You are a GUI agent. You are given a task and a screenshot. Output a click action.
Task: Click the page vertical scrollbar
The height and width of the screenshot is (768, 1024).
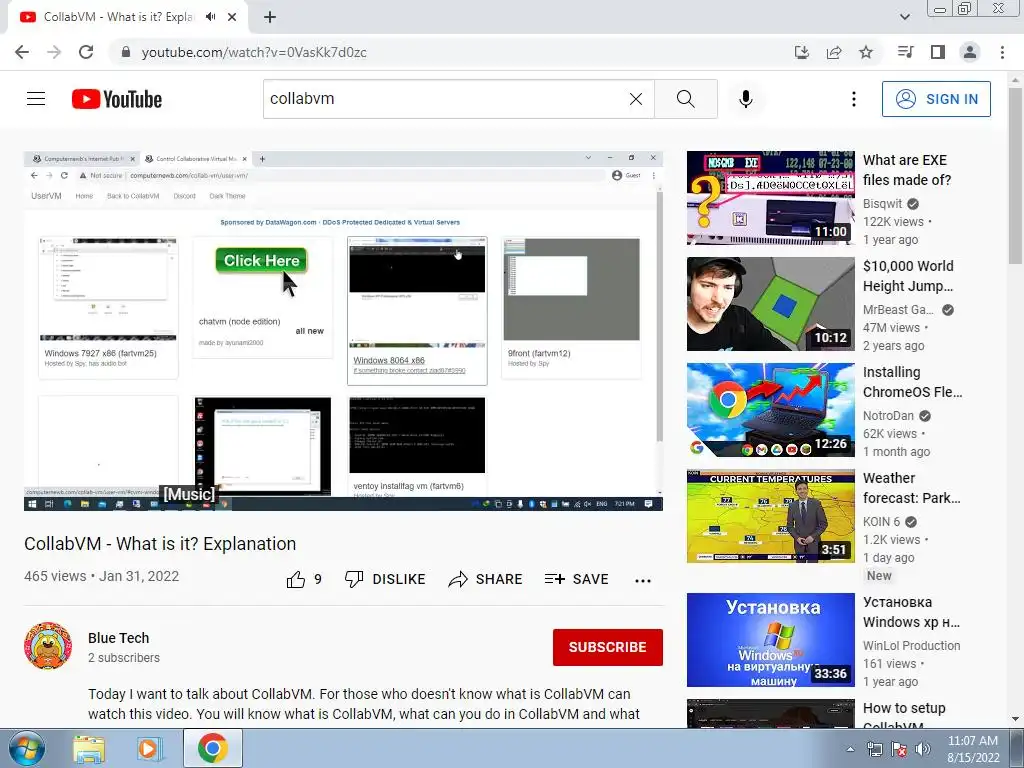(x=1015, y=176)
